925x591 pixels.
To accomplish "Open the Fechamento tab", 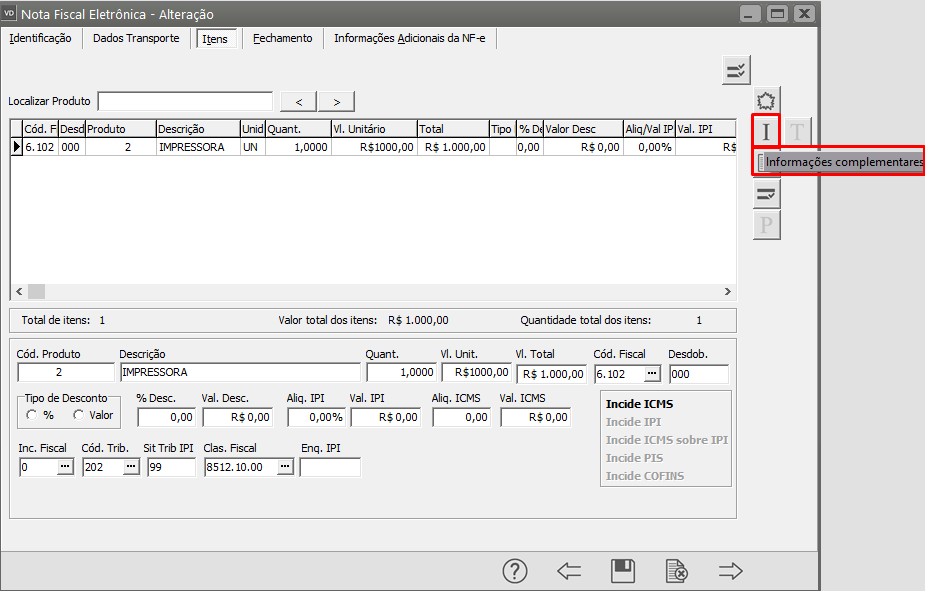I will point(282,38).
